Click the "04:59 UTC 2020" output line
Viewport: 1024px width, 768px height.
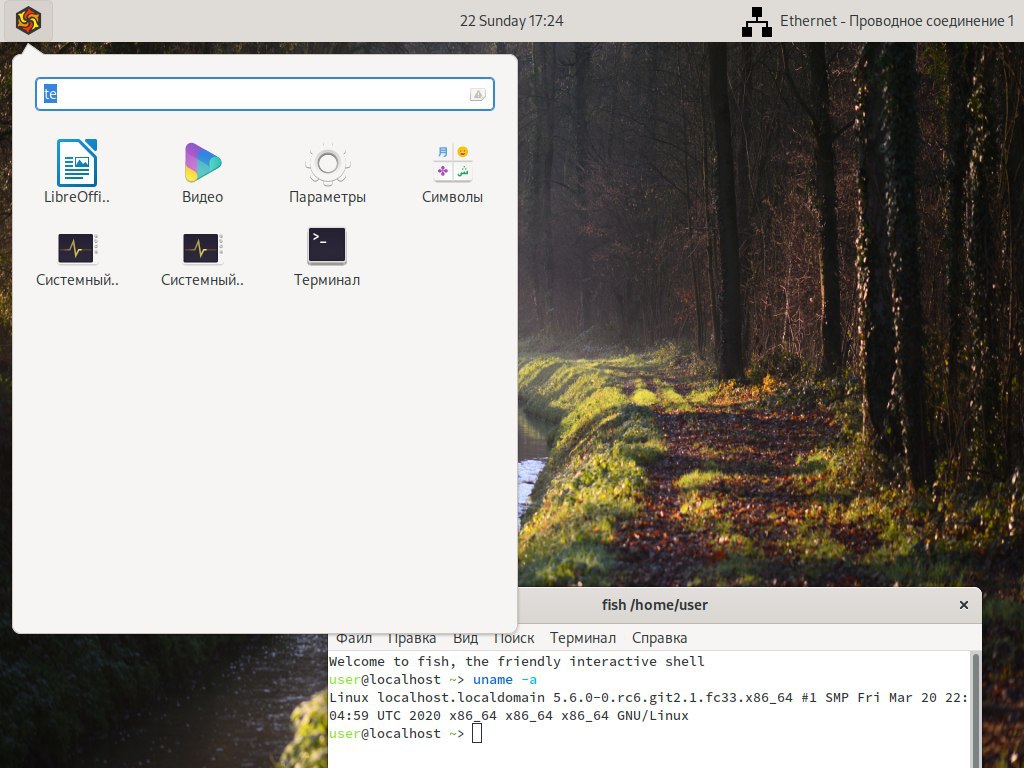coord(509,716)
